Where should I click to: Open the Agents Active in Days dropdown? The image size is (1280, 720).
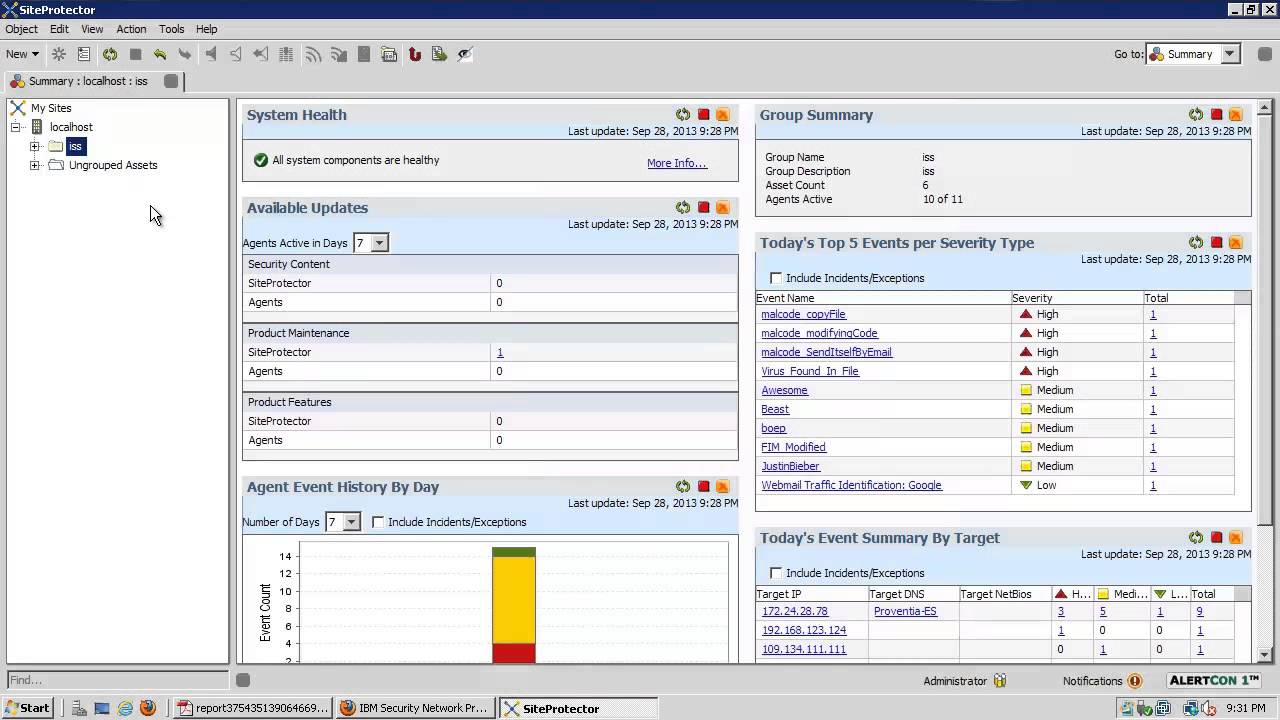tap(379, 243)
